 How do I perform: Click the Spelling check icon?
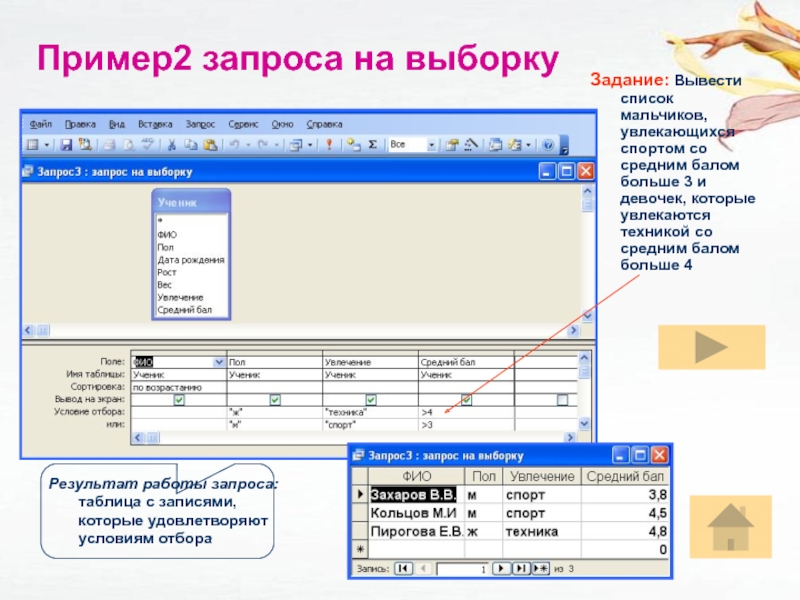click(x=147, y=145)
